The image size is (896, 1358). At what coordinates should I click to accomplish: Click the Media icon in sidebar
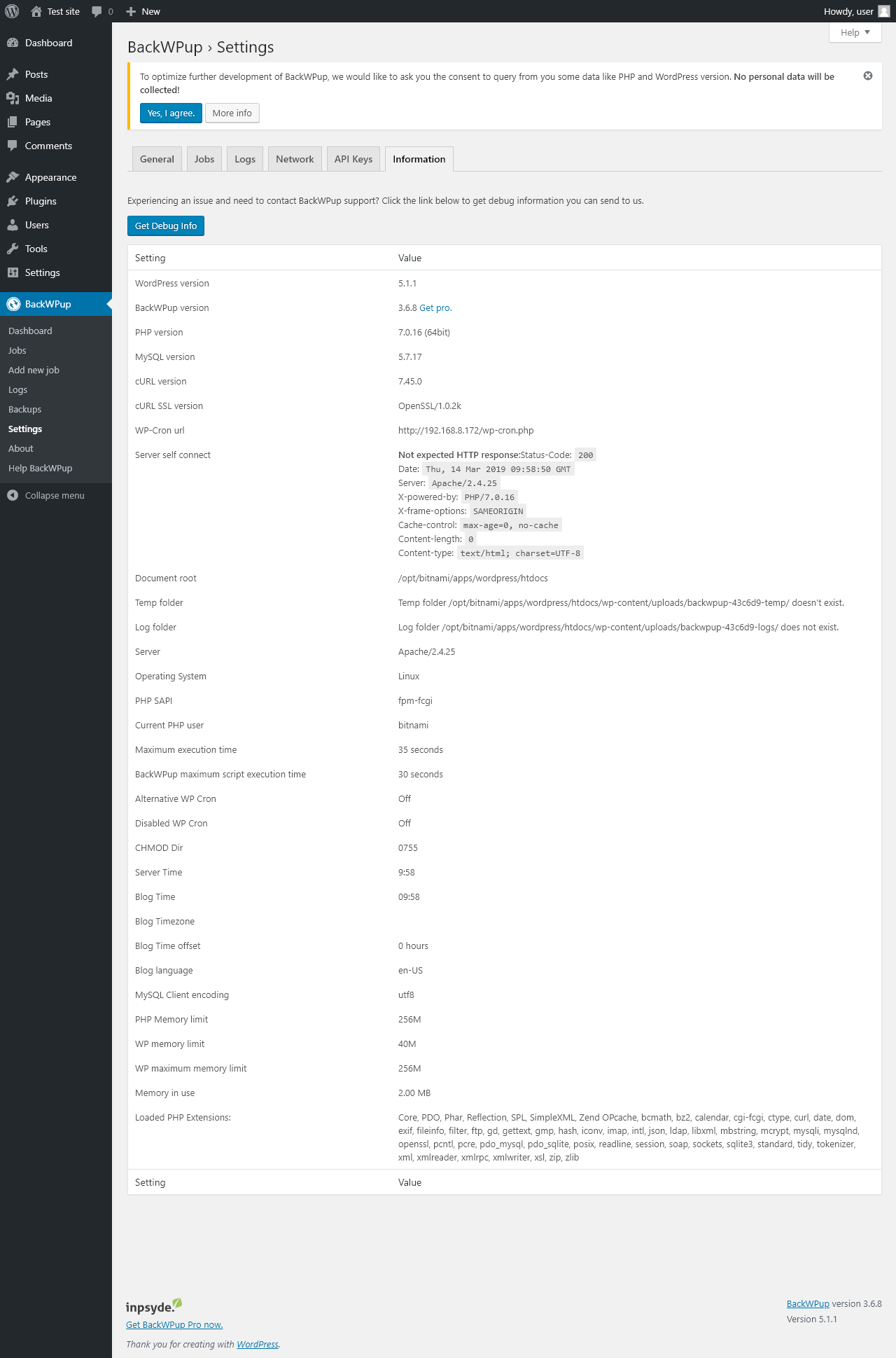[13, 98]
